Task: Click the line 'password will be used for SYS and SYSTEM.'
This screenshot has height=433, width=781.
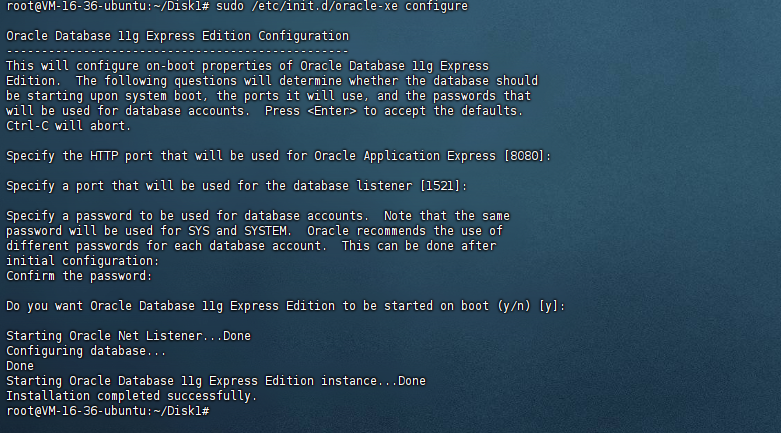Action: coord(254,231)
